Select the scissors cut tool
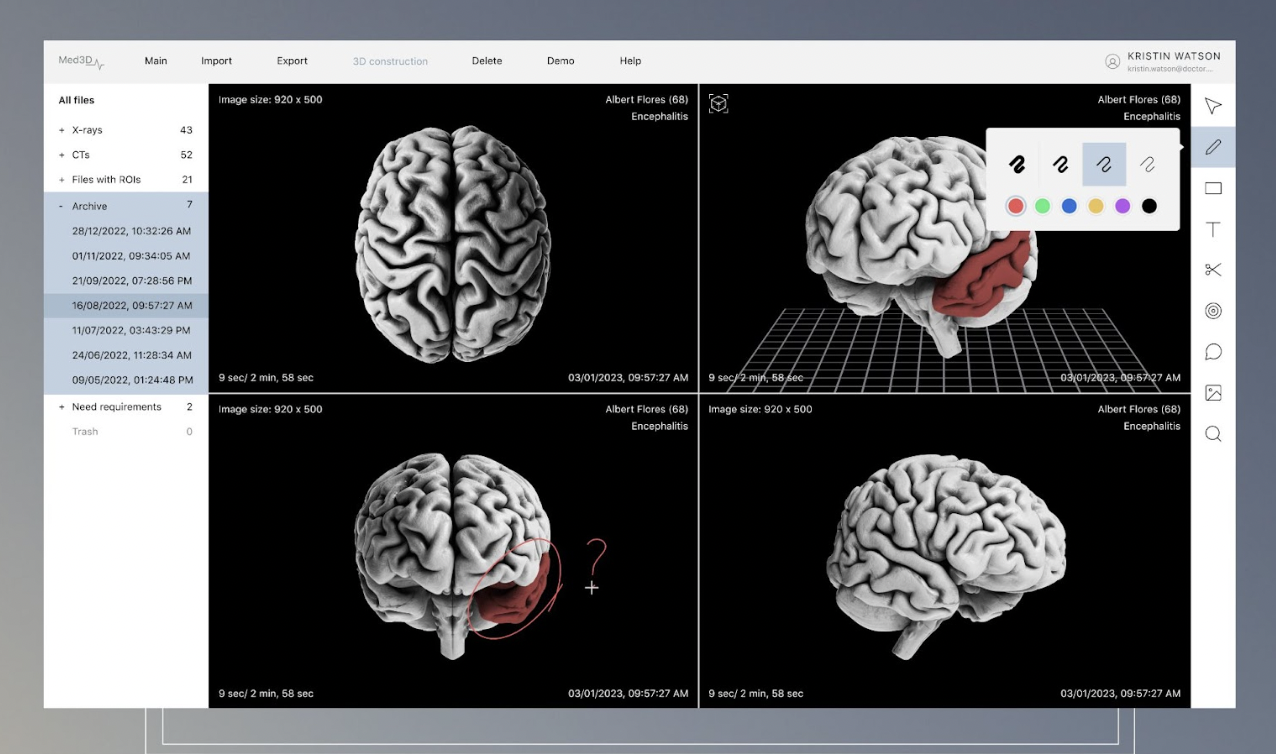Viewport: 1276px width, 754px height. (x=1213, y=270)
